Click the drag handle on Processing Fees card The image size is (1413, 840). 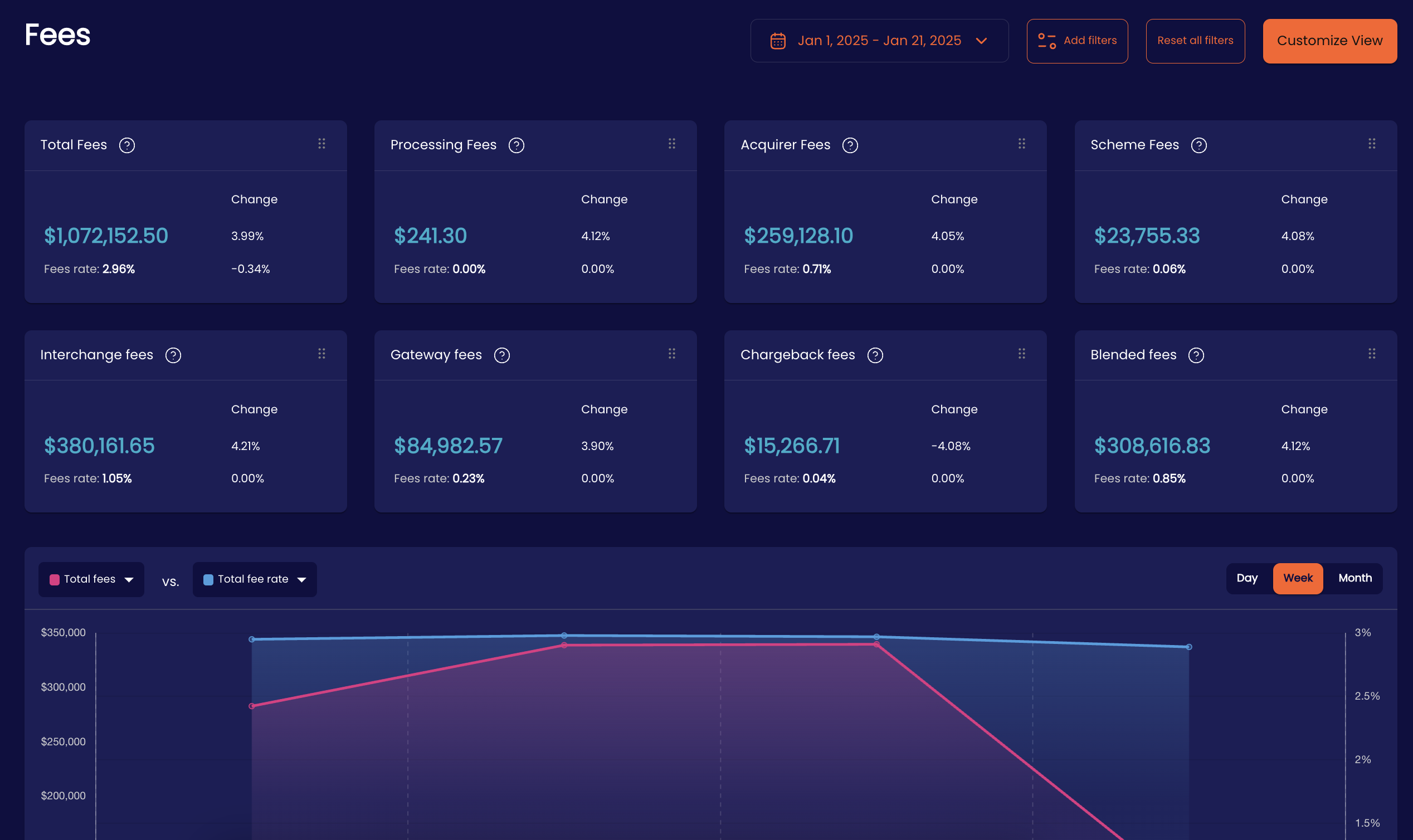click(671, 144)
